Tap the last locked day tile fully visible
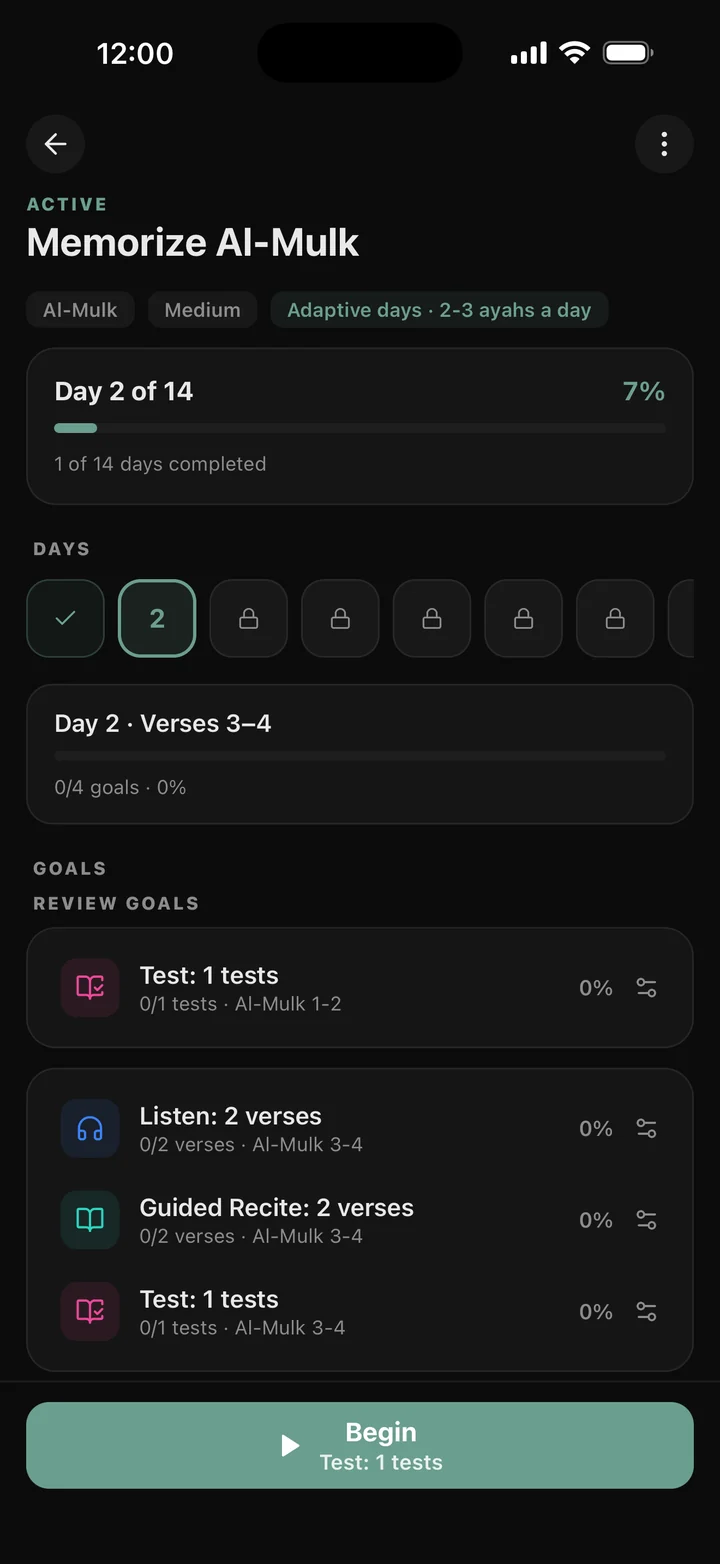The image size is (720, 1564). [616, 619]
